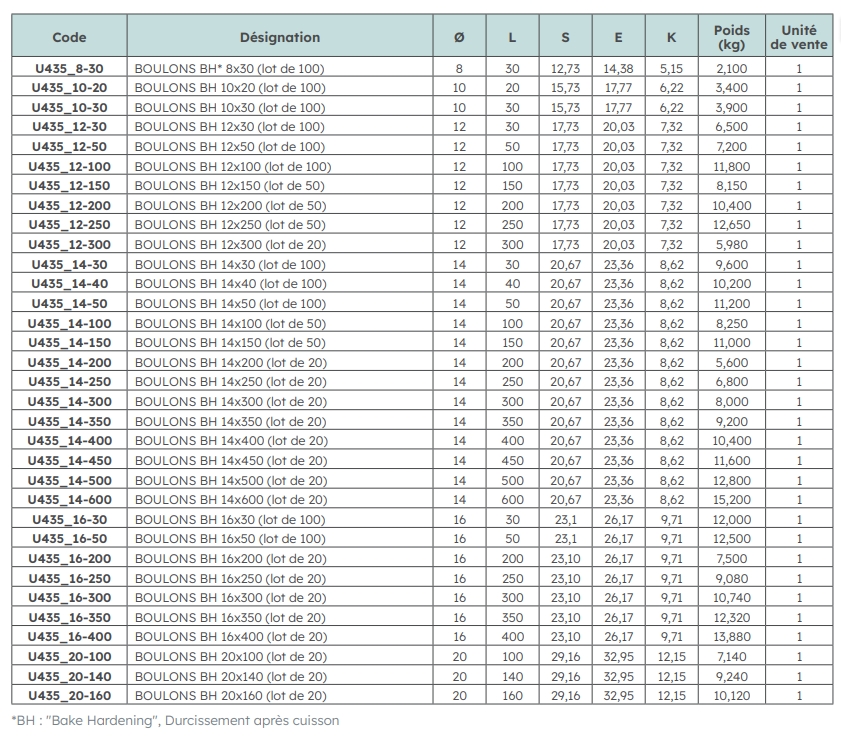Click the L length column header
The height and width of the screenshot is (739, 841).
coord(512,37)
